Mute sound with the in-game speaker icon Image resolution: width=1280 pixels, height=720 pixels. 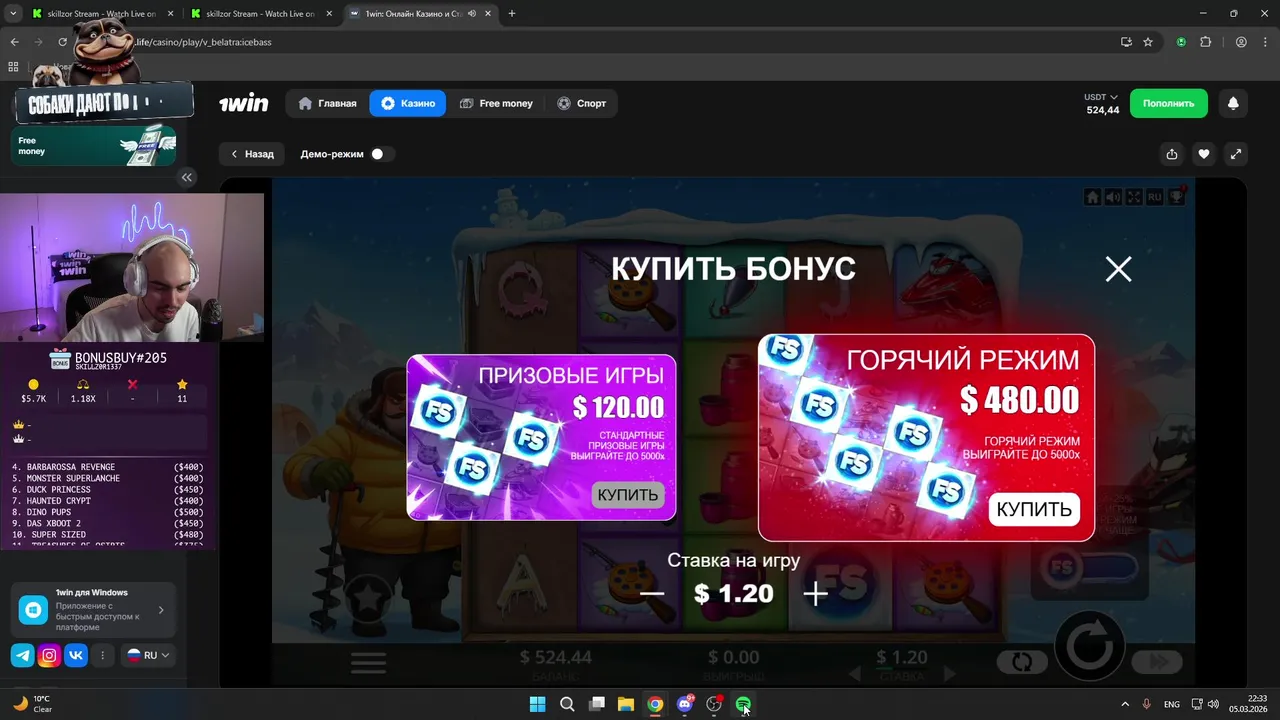click(1113, 197)
